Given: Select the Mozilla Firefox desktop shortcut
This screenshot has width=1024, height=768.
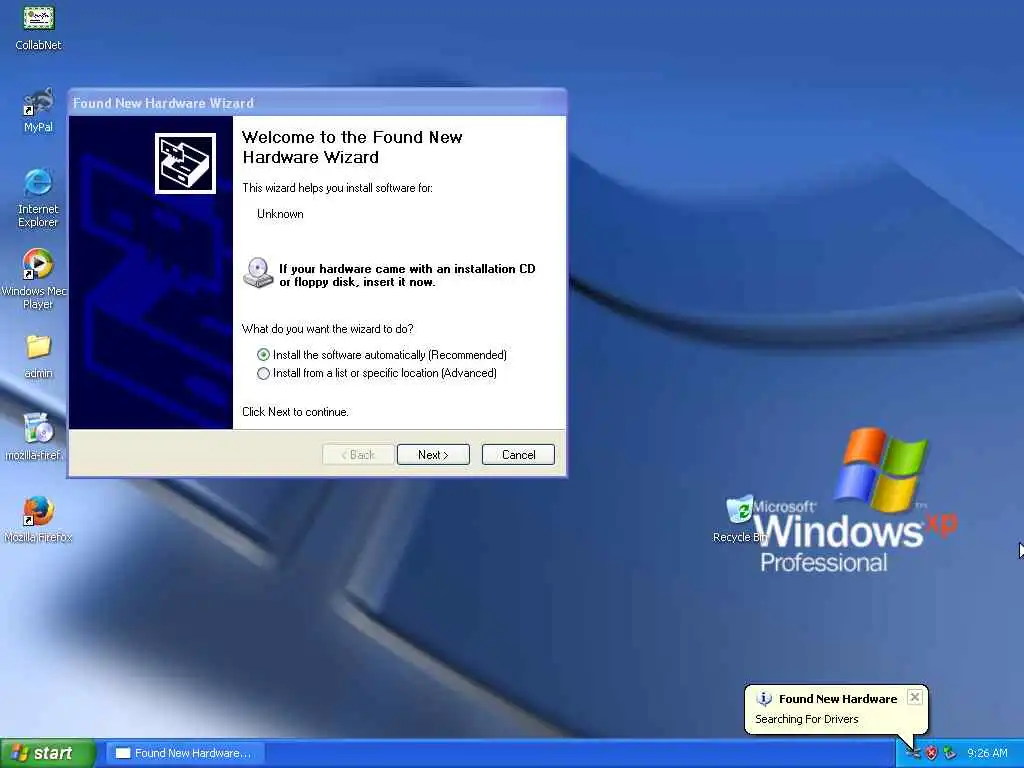Looking at the screenshot, I should pos(38,519).
